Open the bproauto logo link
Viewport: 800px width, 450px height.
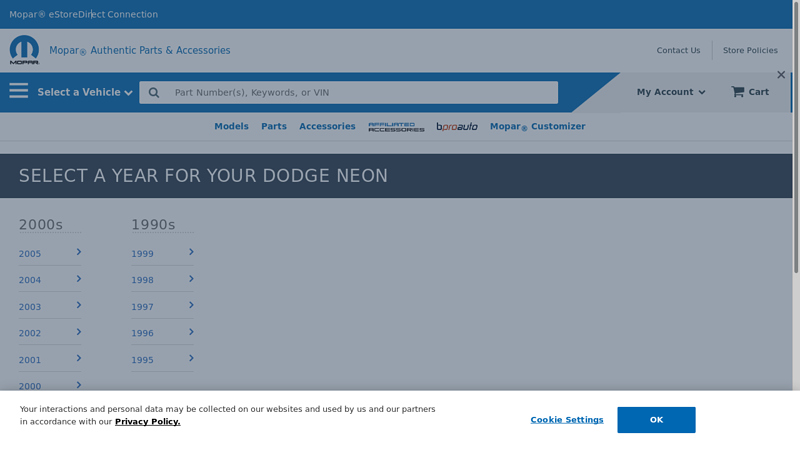[x=457, y=127]
